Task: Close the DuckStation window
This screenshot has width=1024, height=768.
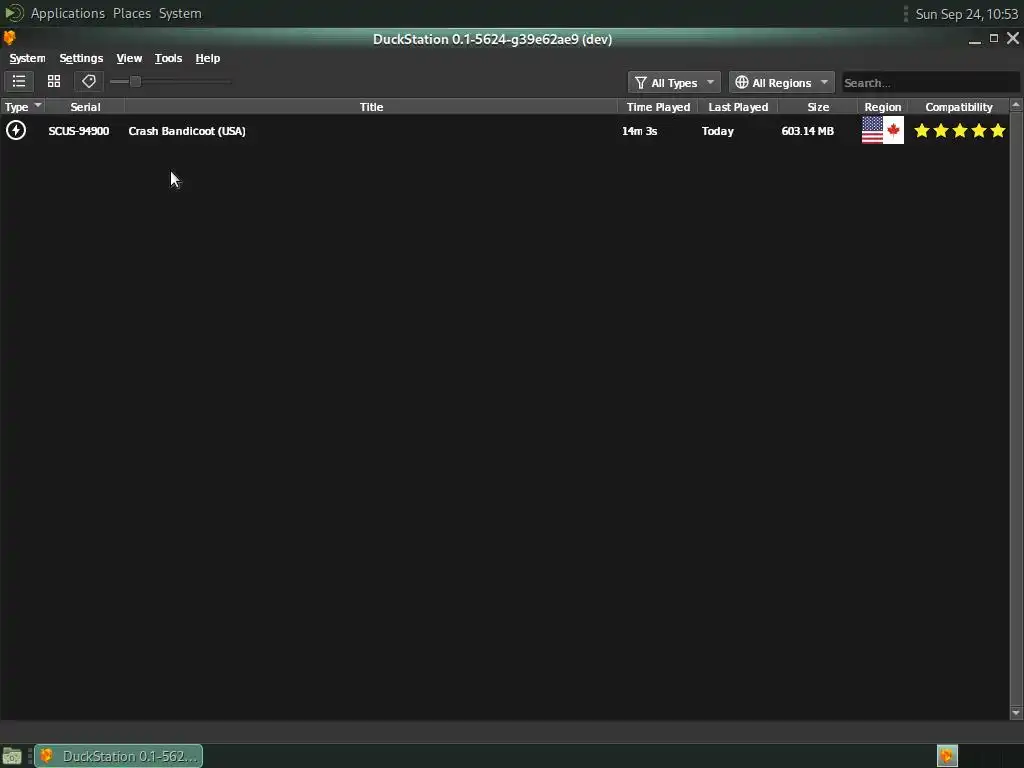Action: (1013, 39)
